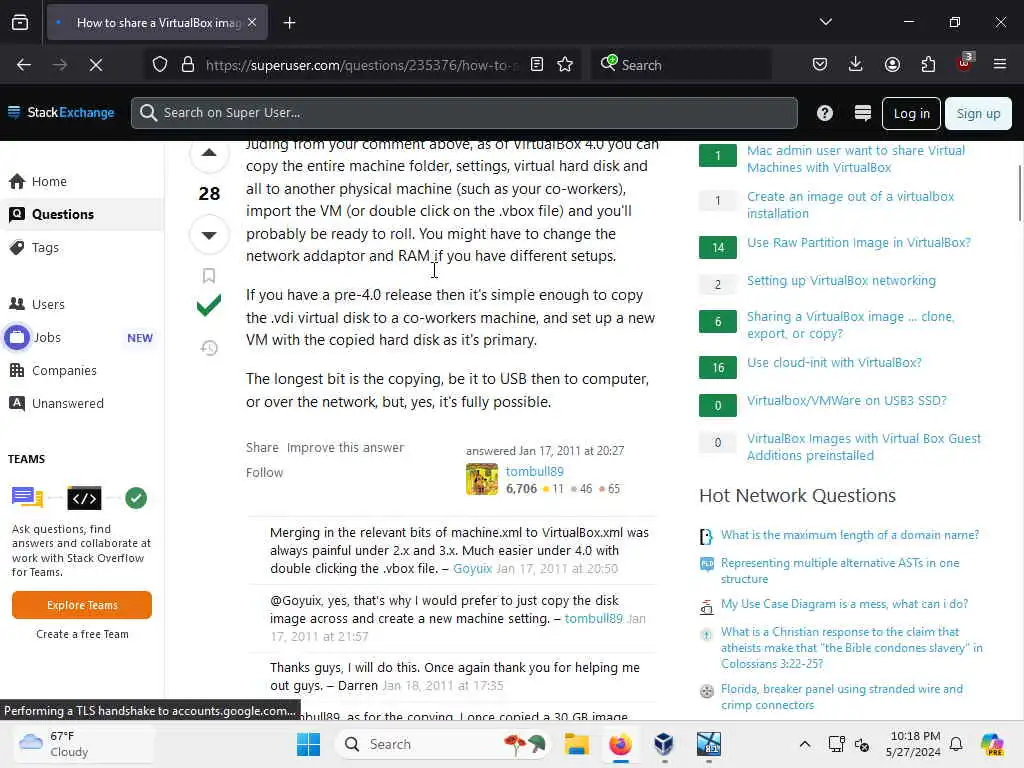
Task: Open Windows Start menu
Action: [308, 744]
